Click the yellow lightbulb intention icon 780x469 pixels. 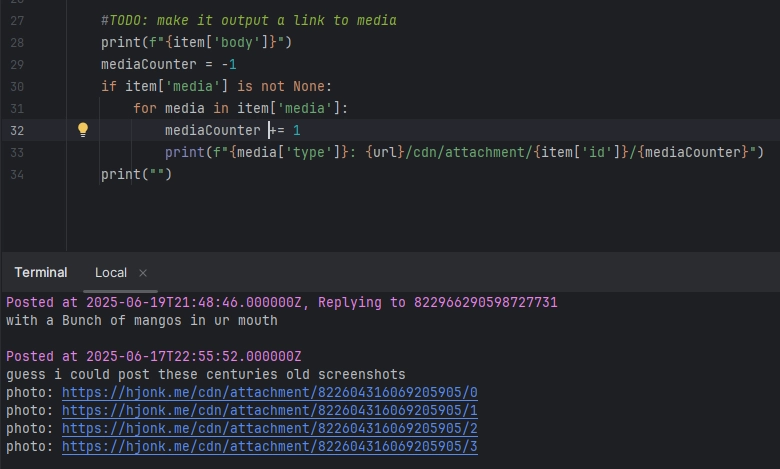[x=83, y=130]
